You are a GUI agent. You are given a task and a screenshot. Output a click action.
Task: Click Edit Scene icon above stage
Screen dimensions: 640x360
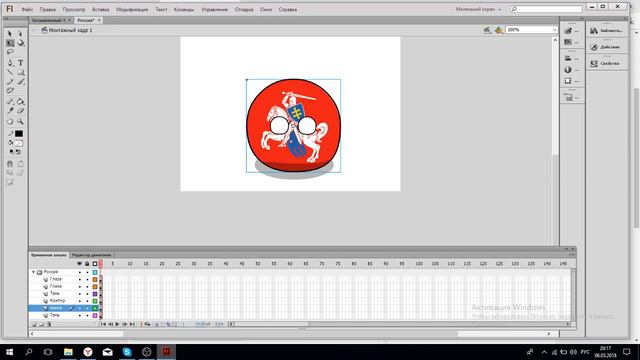(x=487, y=30)
